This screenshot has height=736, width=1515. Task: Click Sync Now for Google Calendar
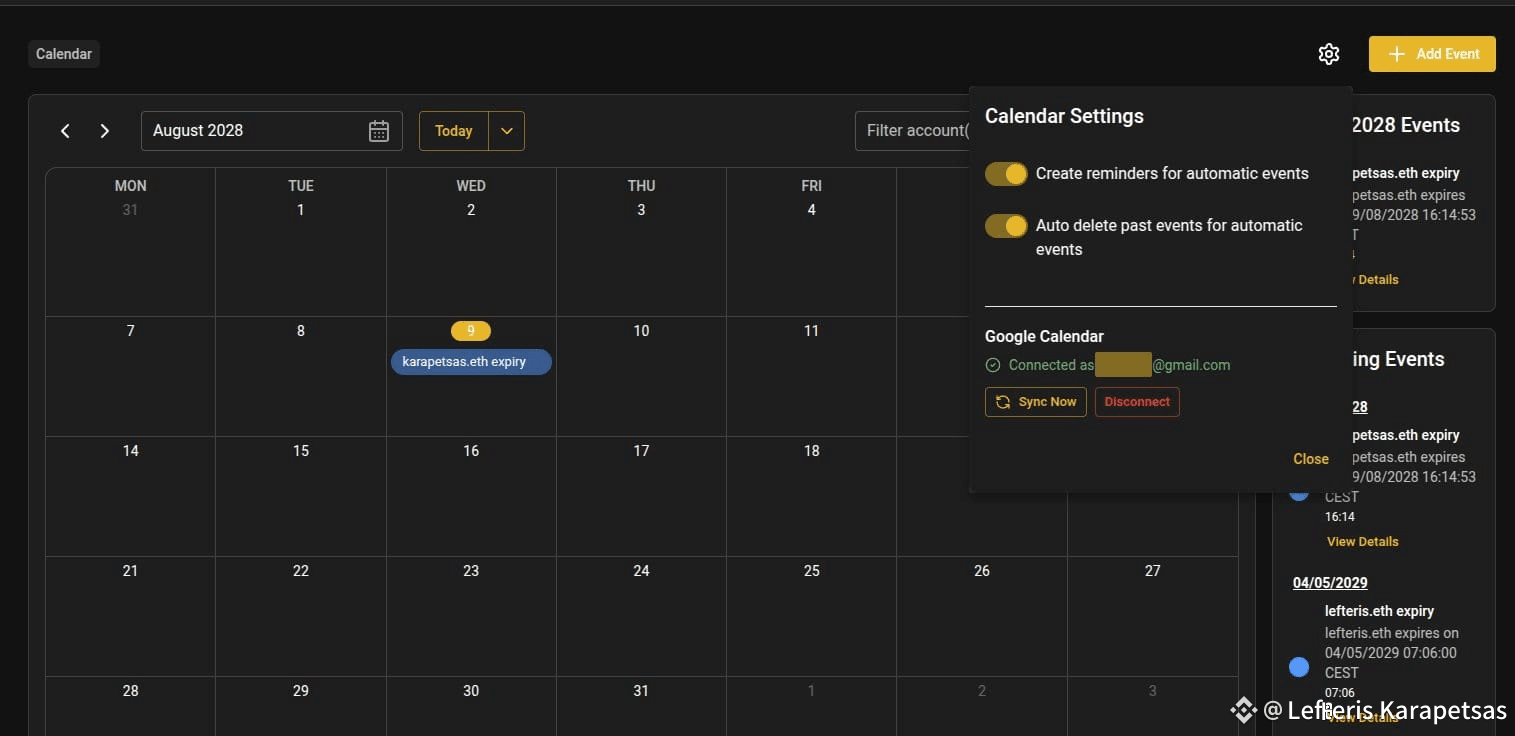pos(1036,402)
